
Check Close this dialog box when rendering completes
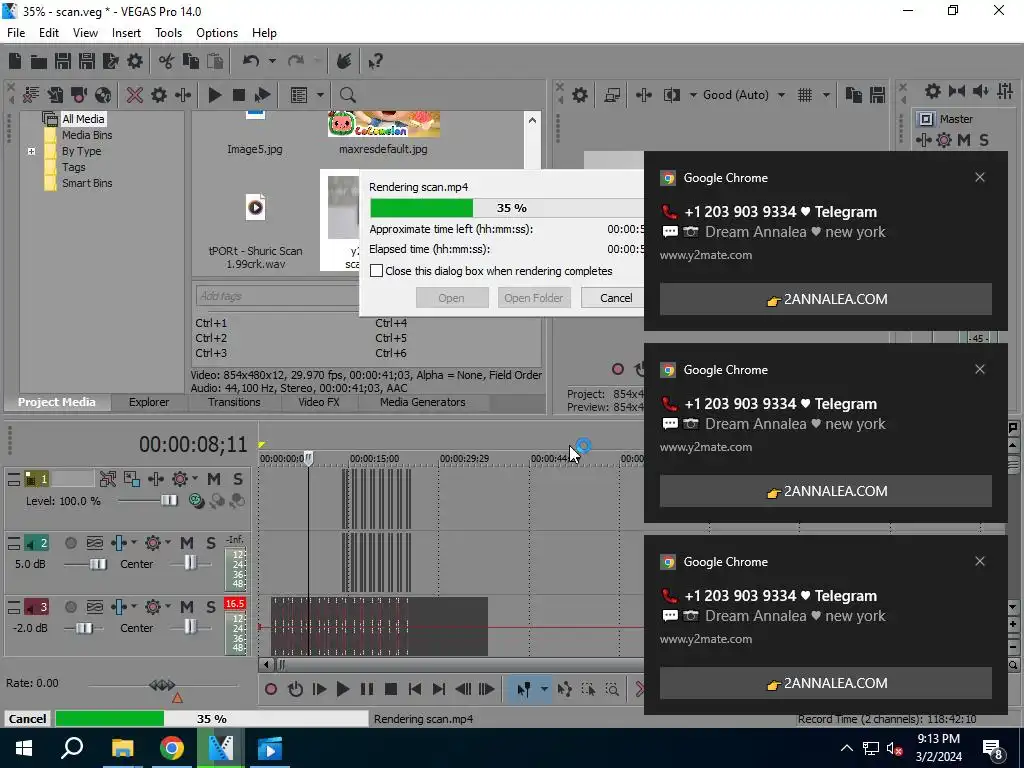(x=376, y=270)
